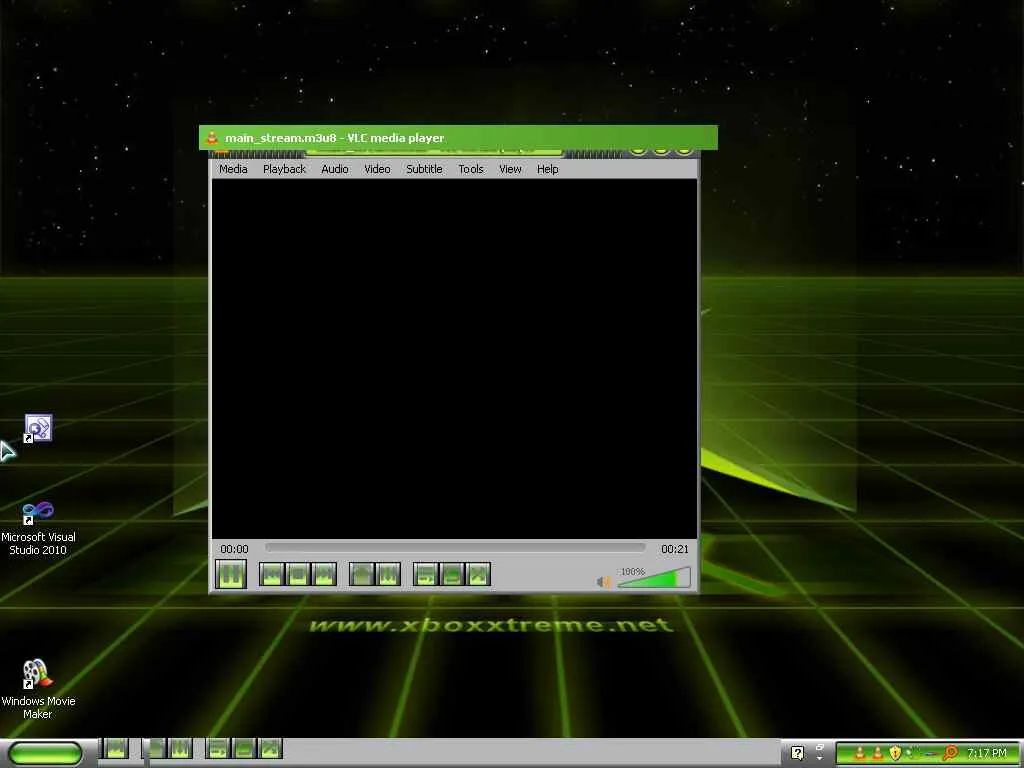Click the magnifier tray icon

(950, 753)
